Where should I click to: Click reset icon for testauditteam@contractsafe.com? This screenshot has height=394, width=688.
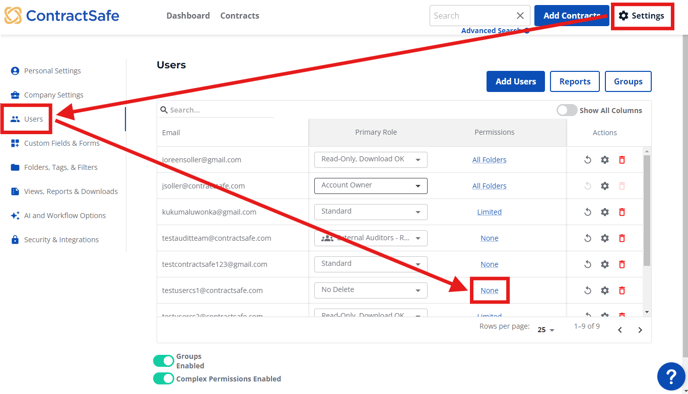pos(588,238)
